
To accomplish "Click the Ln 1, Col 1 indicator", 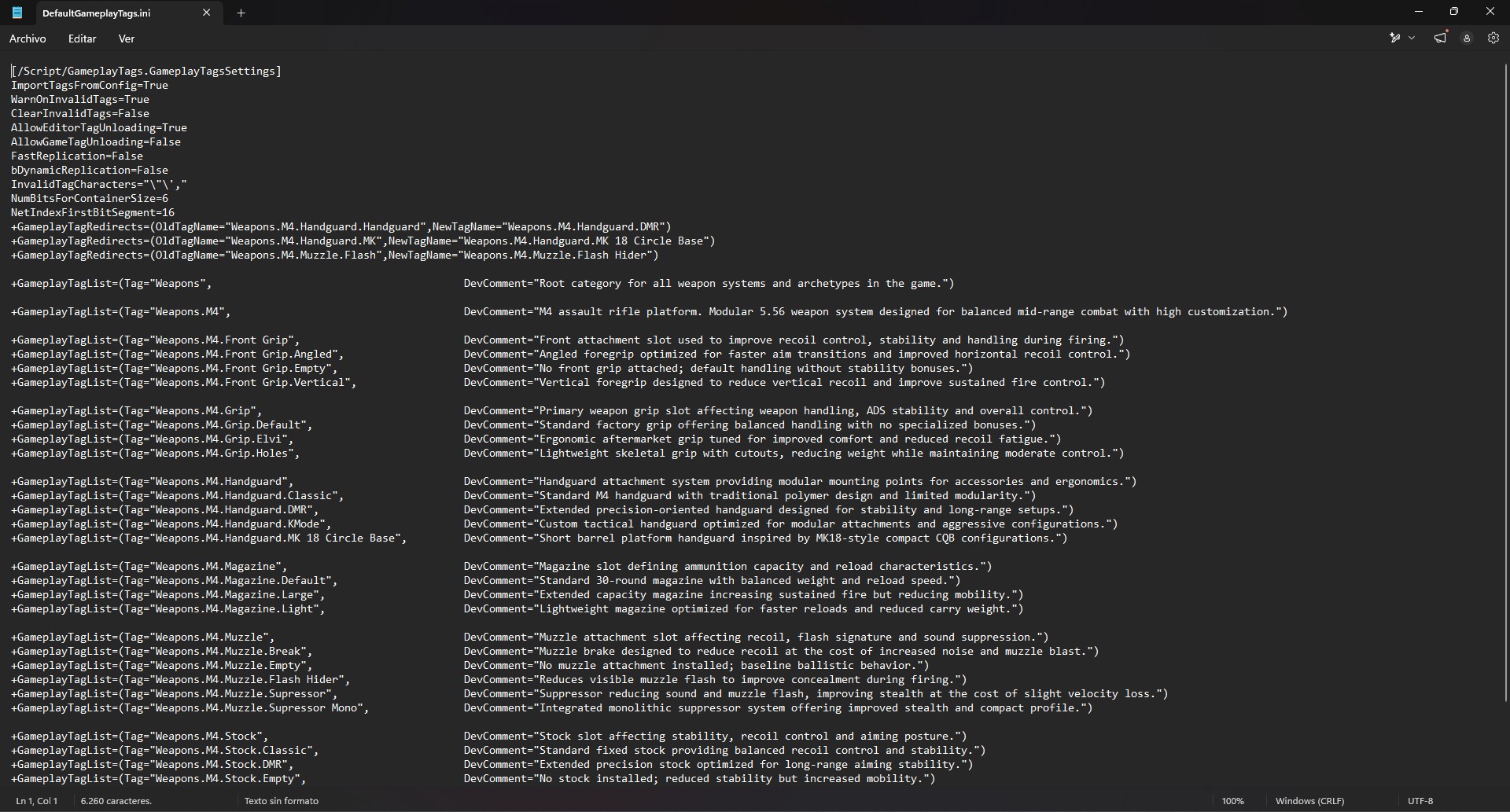I will [37, 801].
